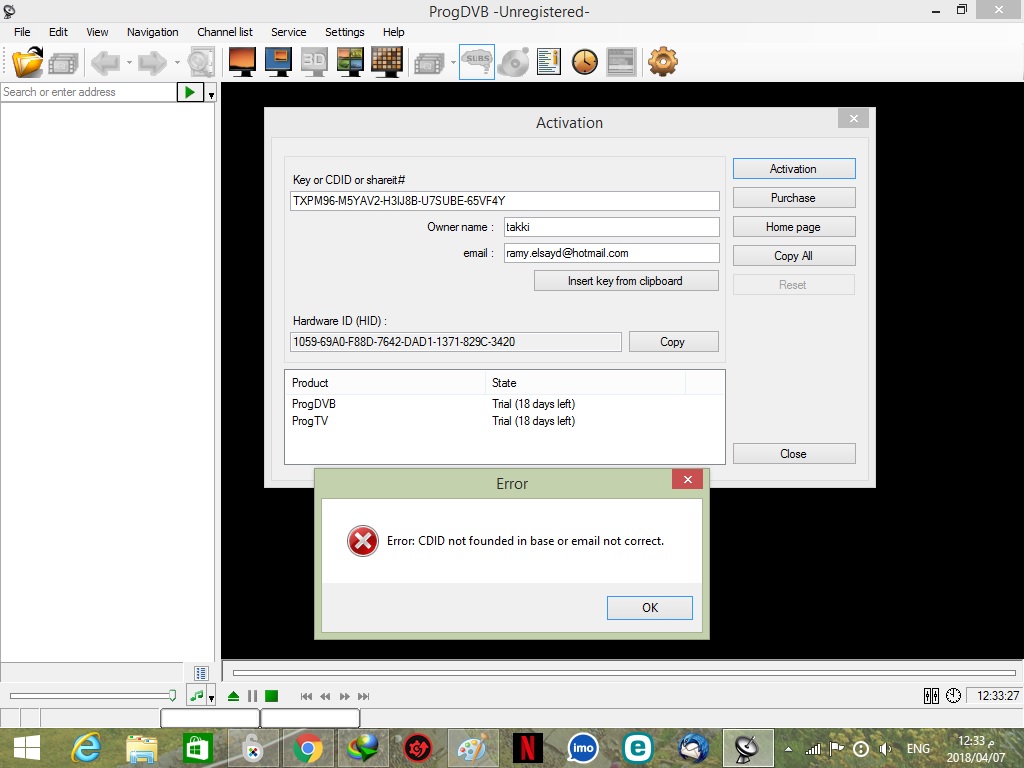Toggle the green audio note button
1024x768 pixels.
[197, 696]
